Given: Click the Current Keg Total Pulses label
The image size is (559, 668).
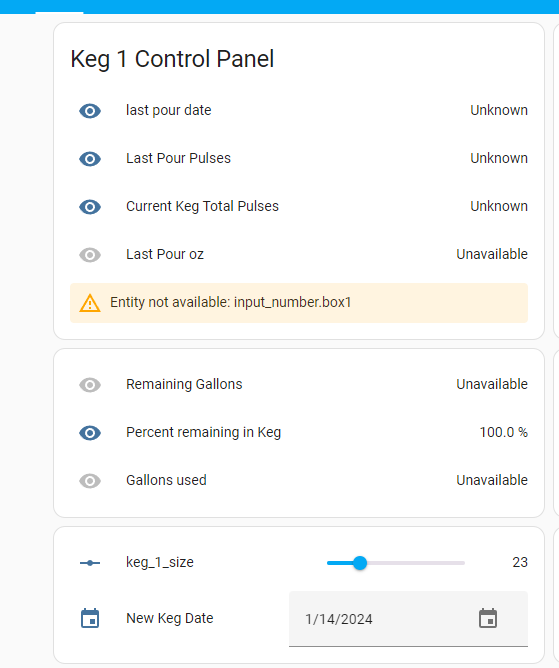Looking at the screenshot, I should click(202, 206).
